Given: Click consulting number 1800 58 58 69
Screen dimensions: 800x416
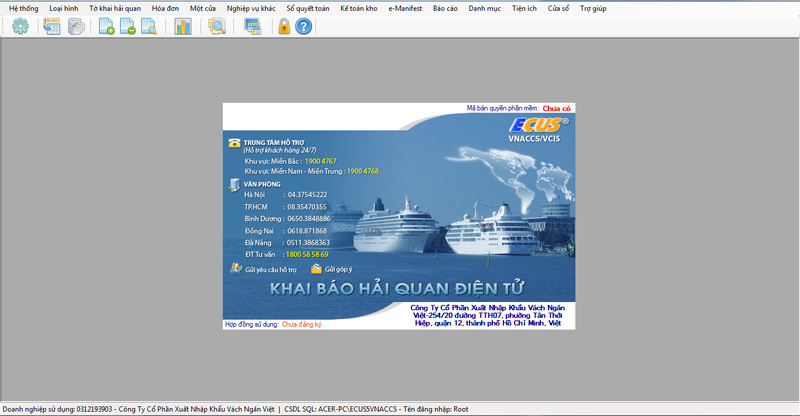Looking at the screenshot, I should tap(307, 254).
